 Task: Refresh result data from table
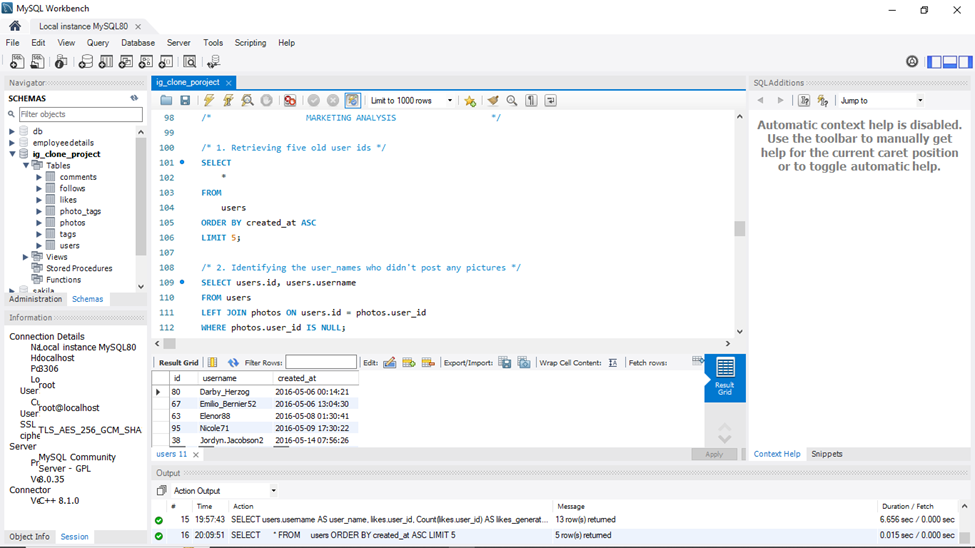pos(233,363)
